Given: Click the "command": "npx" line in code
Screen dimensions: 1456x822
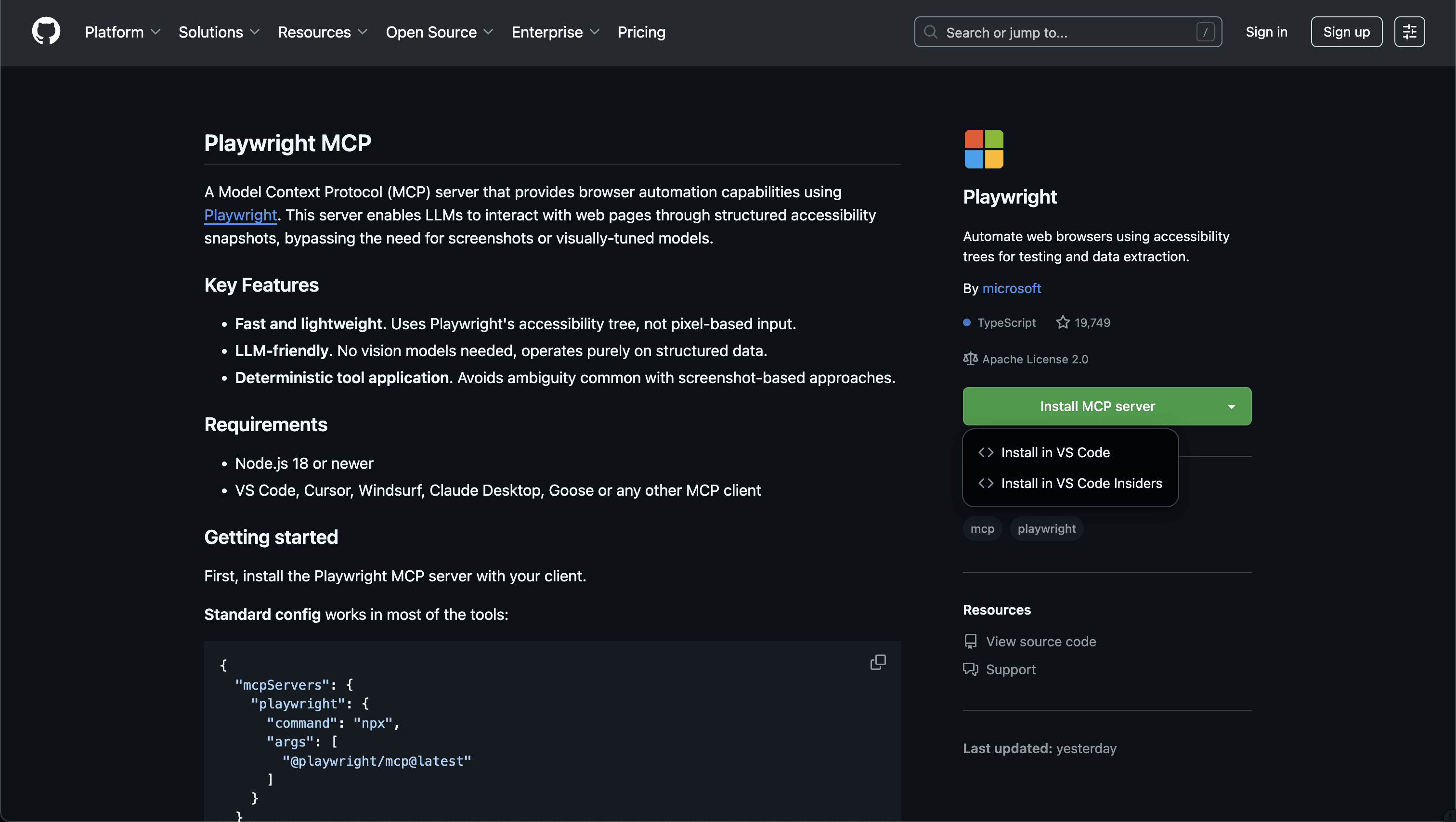Looking at the screenshot, I should pyautogui.click(x=333, y=723).
